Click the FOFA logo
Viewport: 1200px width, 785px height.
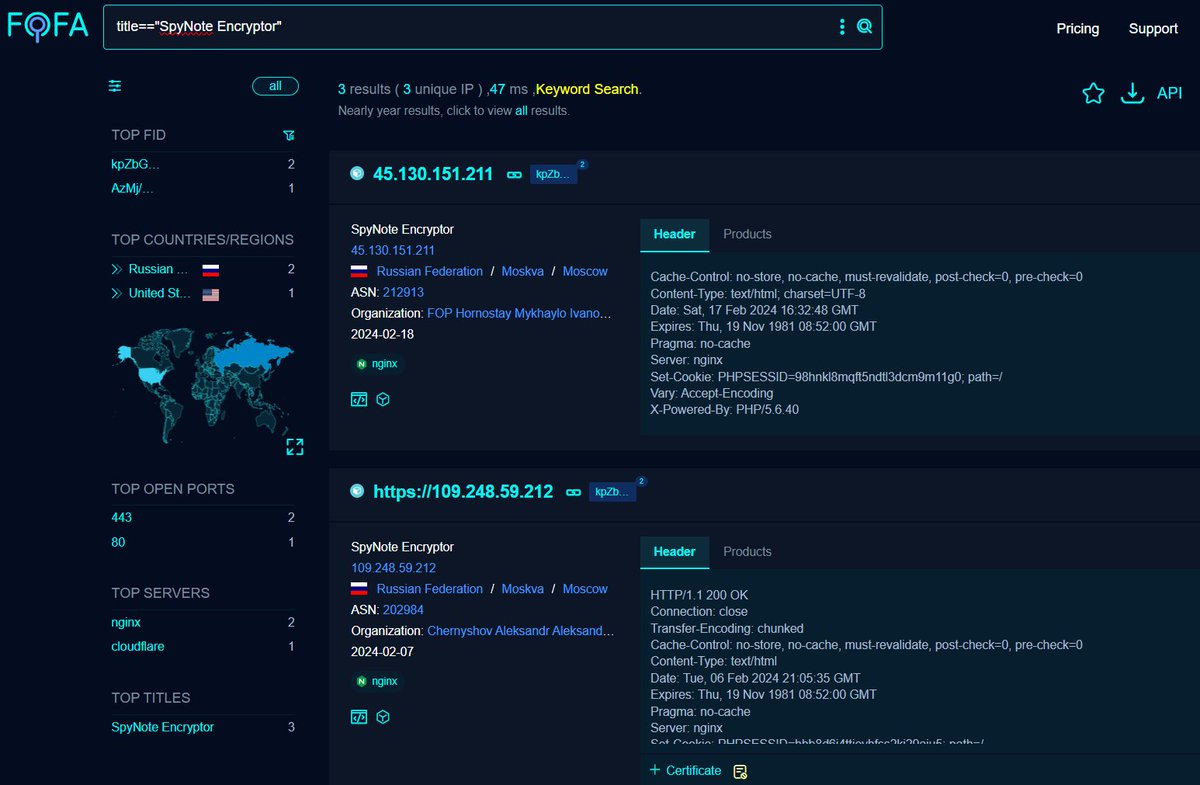pyautogui.click(x=48, y=25)
